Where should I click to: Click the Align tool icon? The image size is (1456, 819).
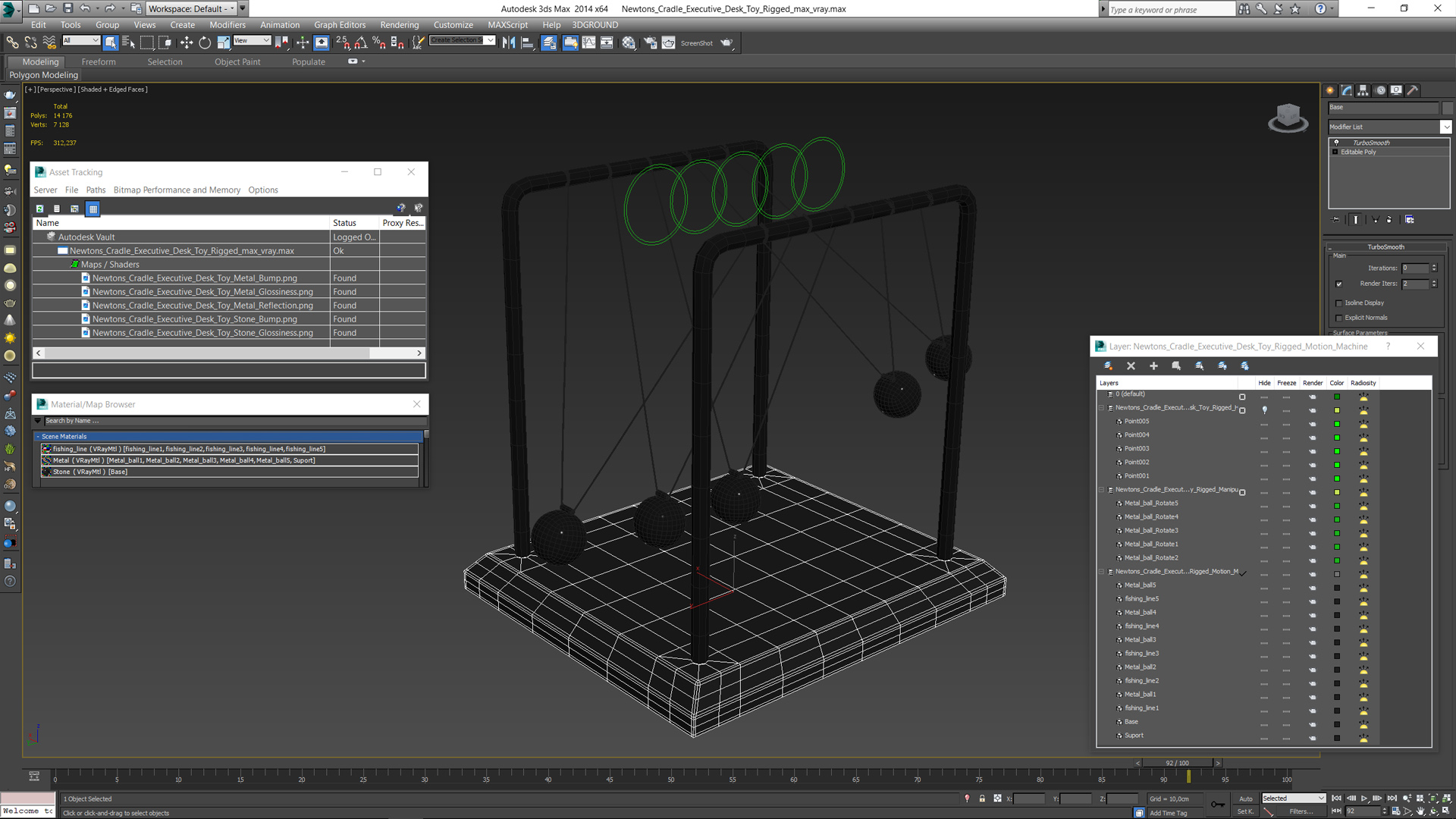(x=527, y=42)
